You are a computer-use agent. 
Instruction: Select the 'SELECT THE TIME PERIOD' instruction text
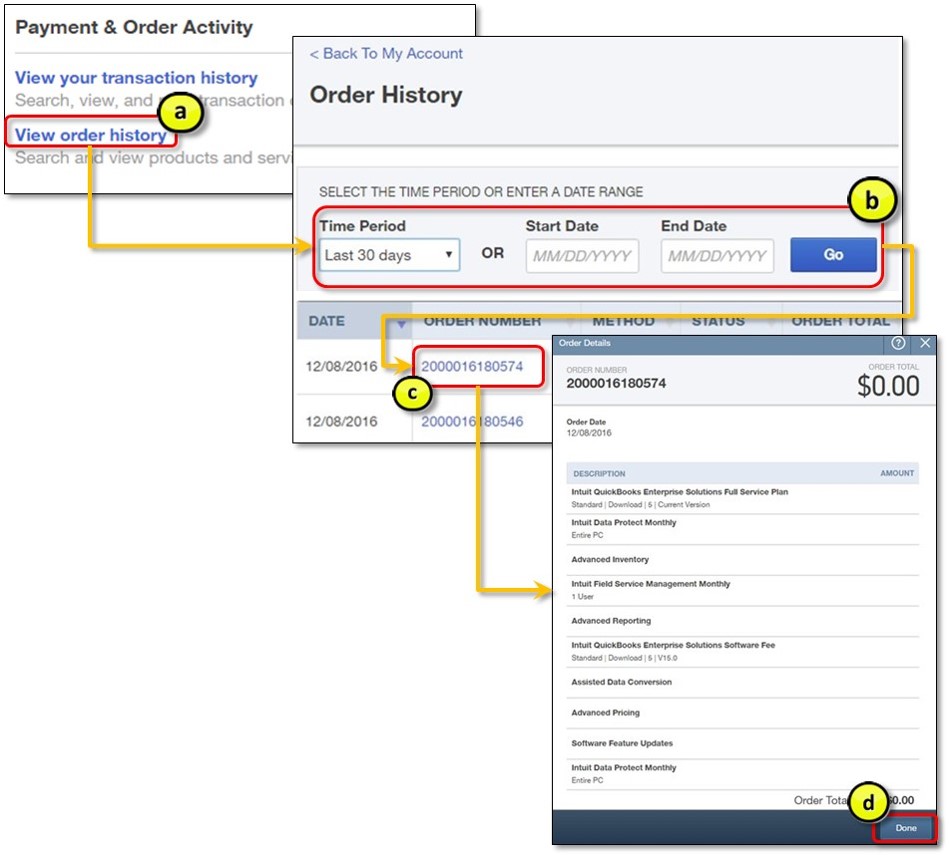coord(481,192)
